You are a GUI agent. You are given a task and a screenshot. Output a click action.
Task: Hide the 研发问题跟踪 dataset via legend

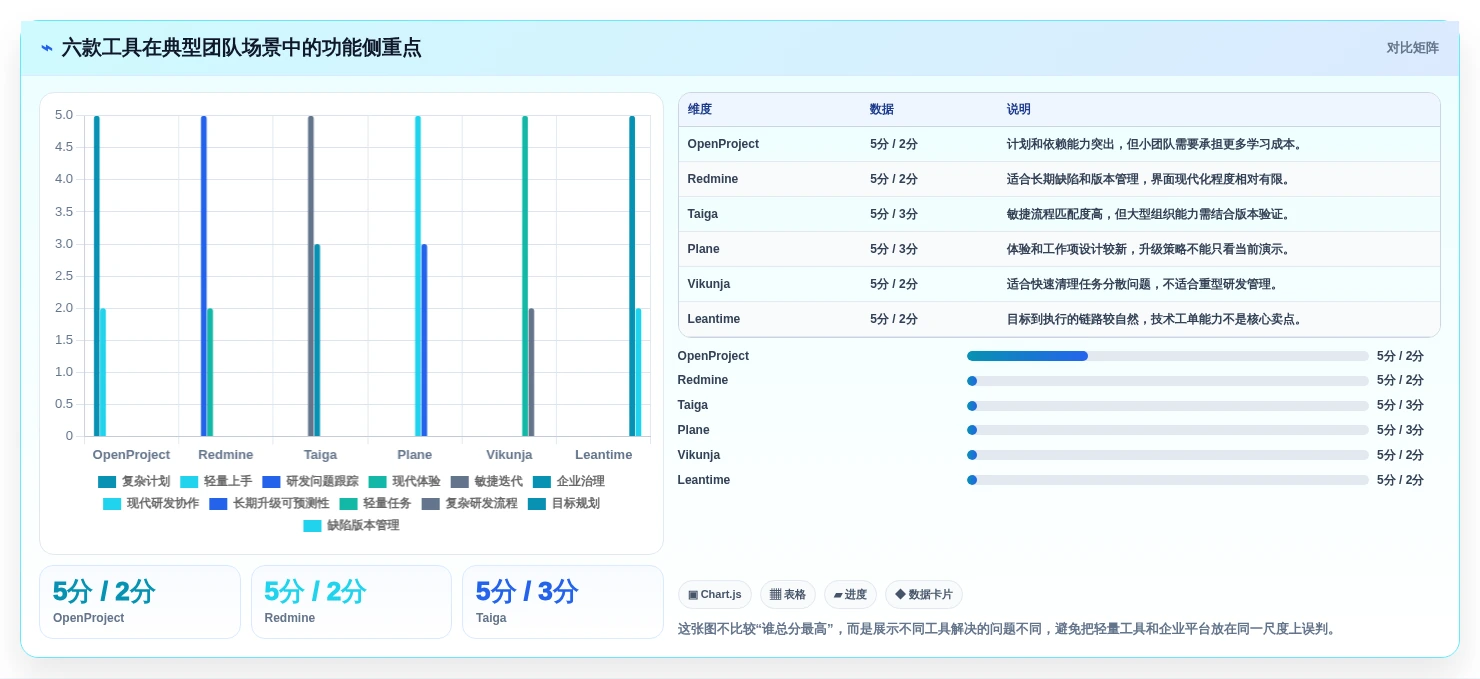[310, 481]
